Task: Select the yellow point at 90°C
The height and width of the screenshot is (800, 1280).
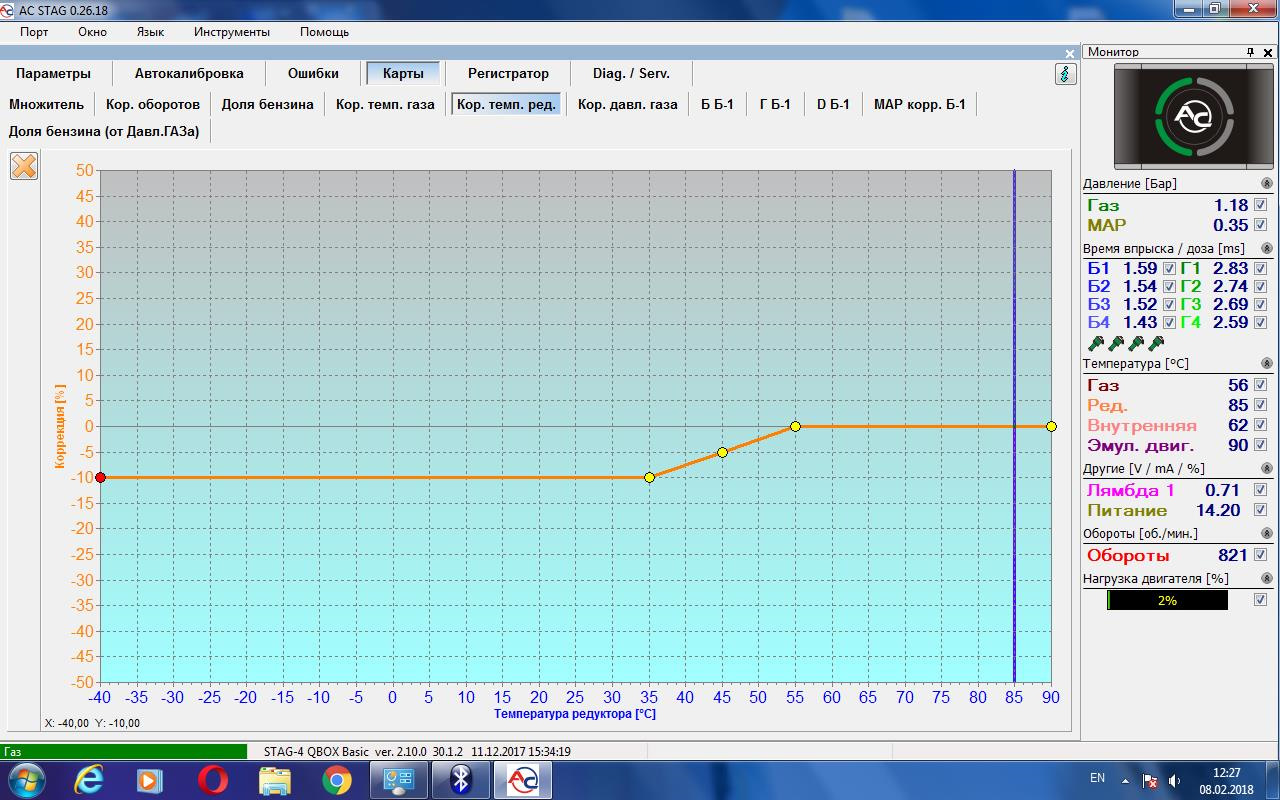Action: pos(1051,426)
